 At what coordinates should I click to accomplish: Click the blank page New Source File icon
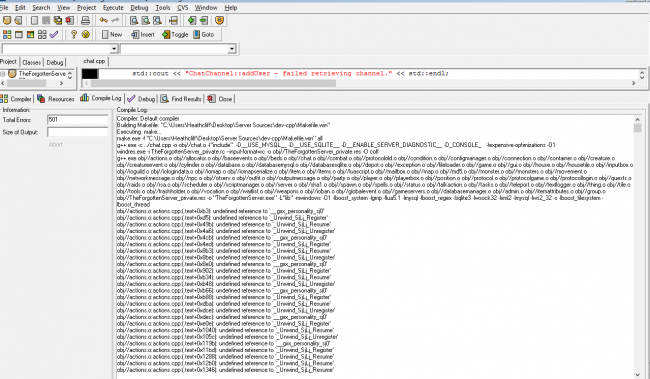[34, 20]
